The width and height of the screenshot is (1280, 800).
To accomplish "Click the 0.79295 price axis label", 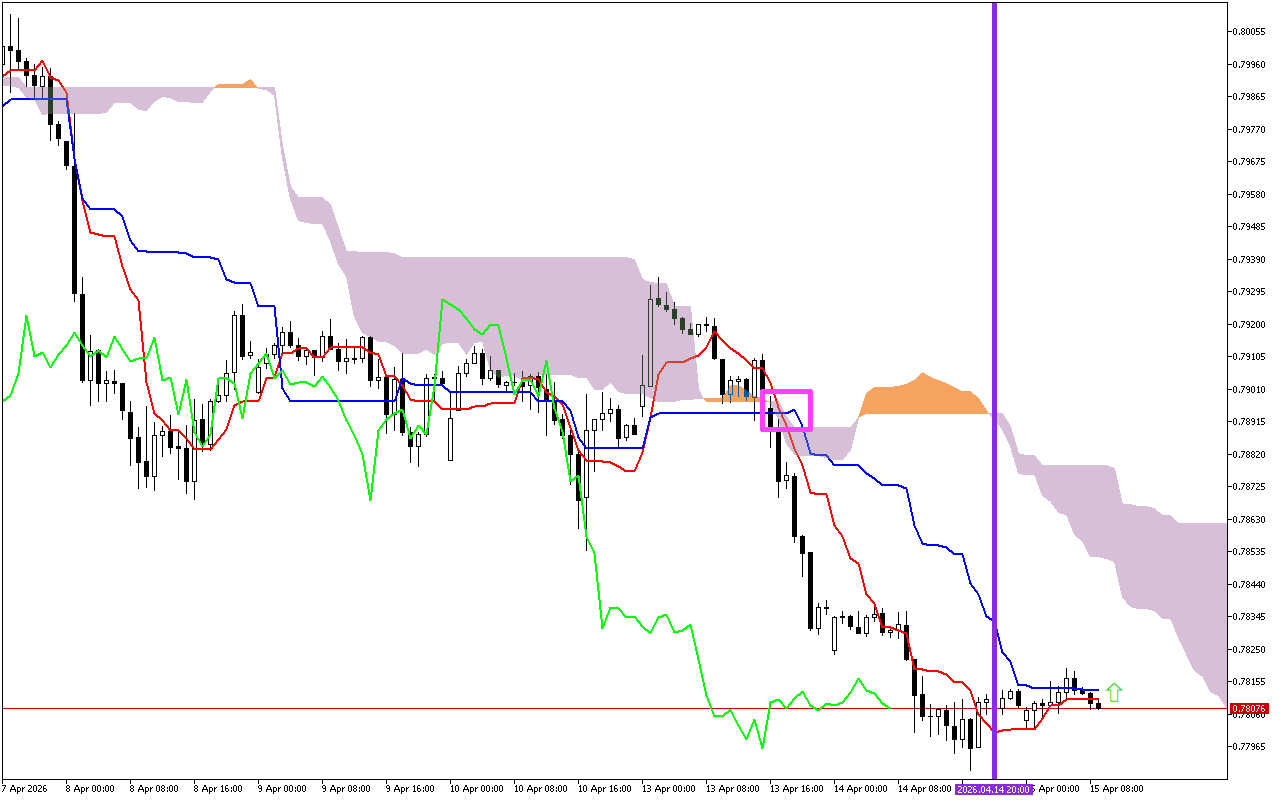I will 1250,292.
